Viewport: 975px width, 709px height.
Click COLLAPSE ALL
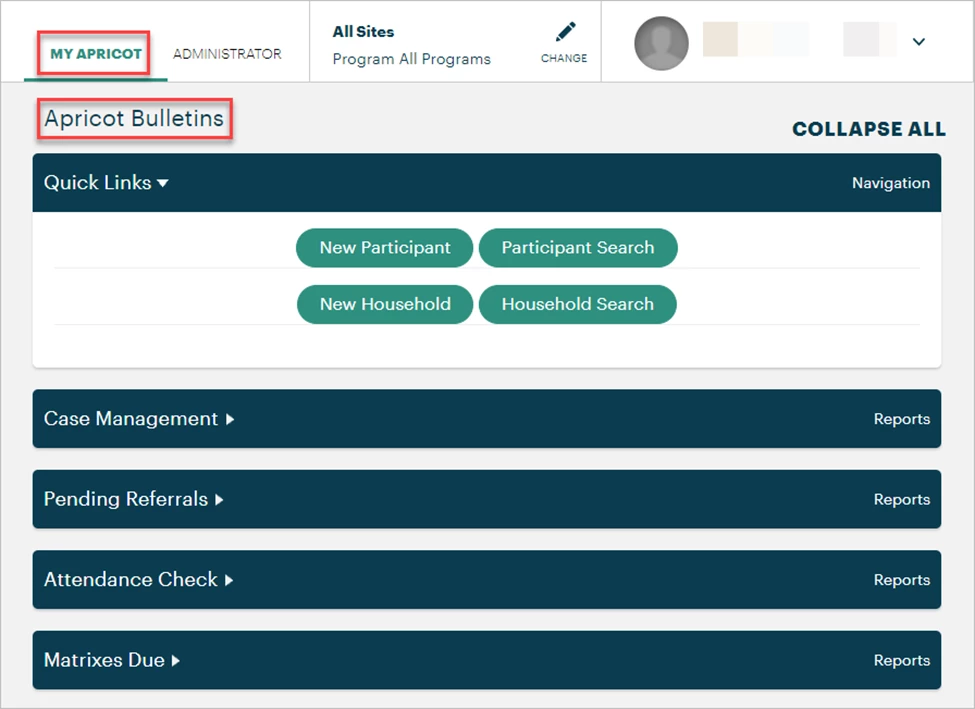pos(869,129)
